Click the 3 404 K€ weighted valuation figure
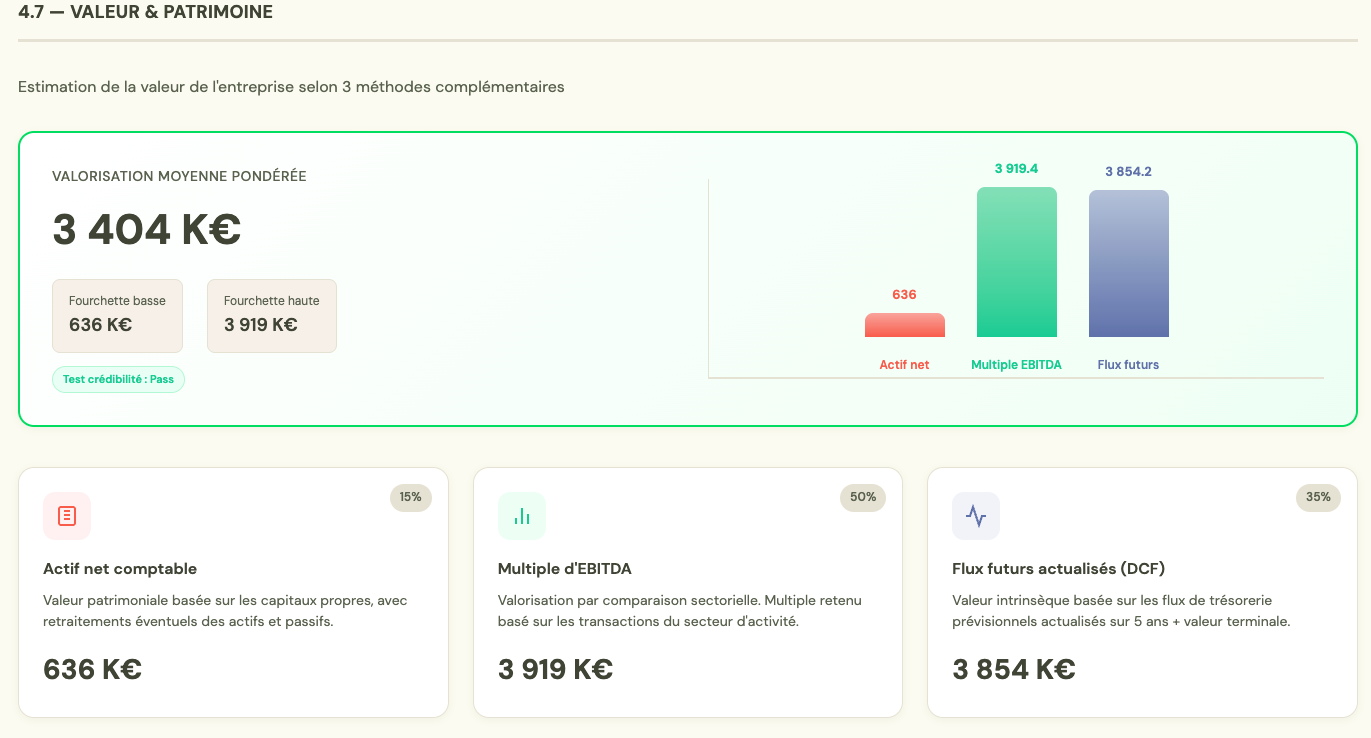 click(x=147, y=230)
